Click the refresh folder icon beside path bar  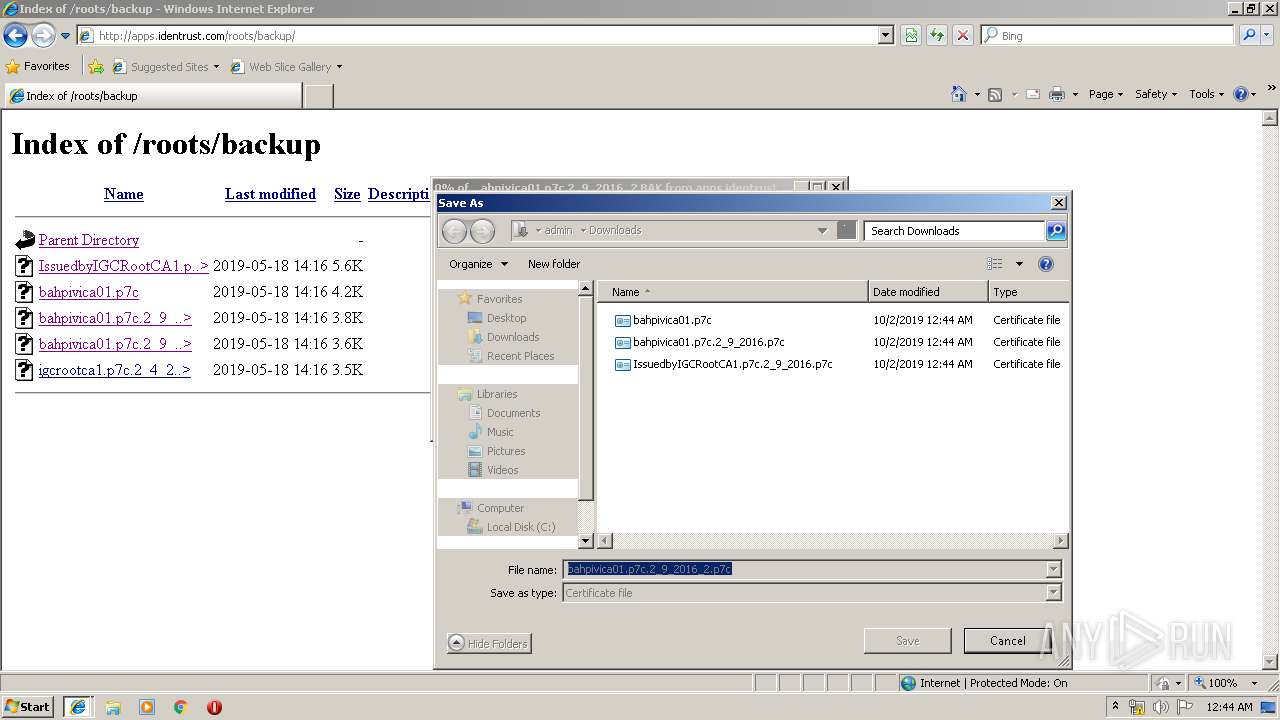coord(847,230)
